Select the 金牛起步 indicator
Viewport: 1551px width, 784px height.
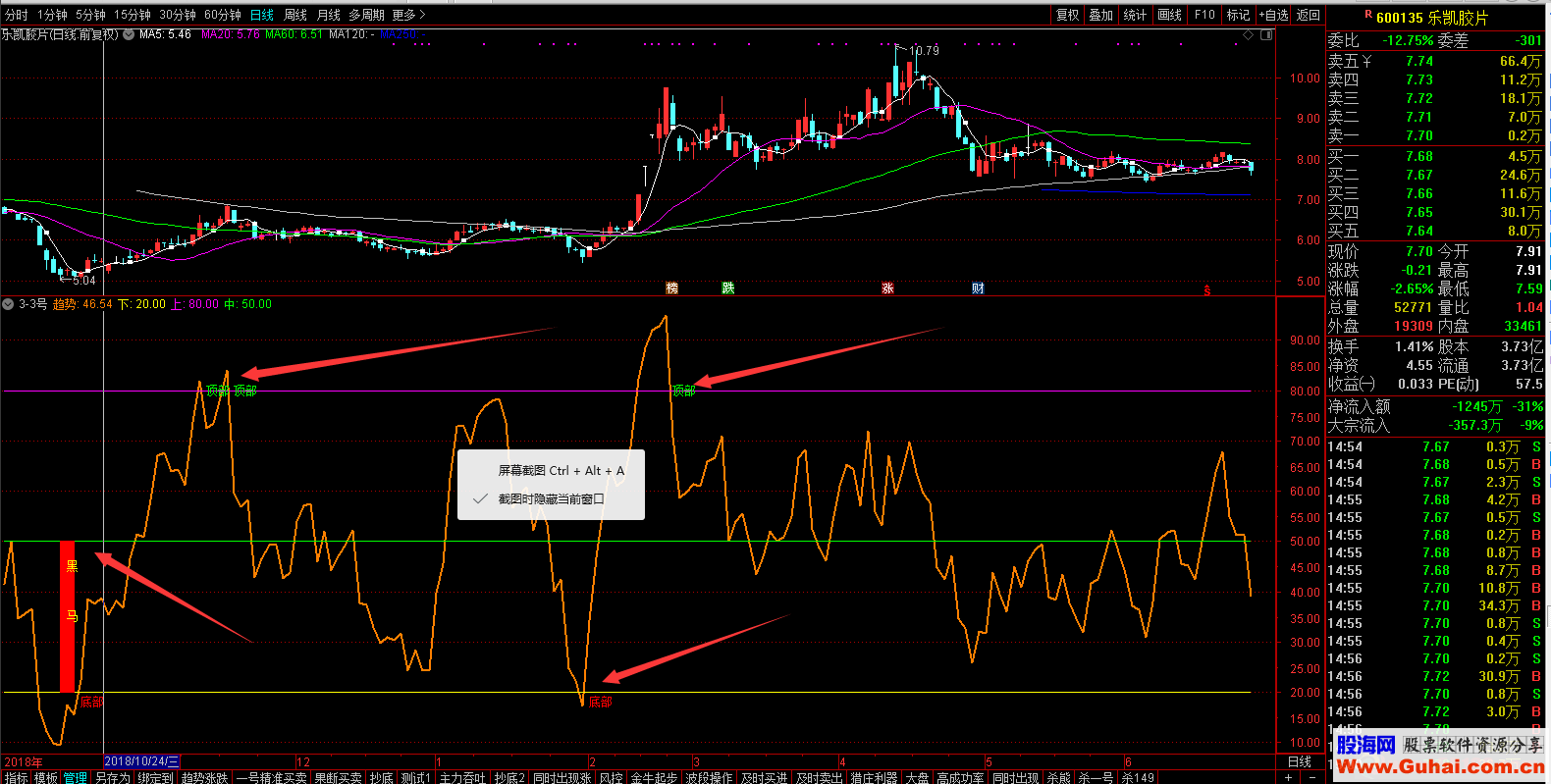click(654, 777)
